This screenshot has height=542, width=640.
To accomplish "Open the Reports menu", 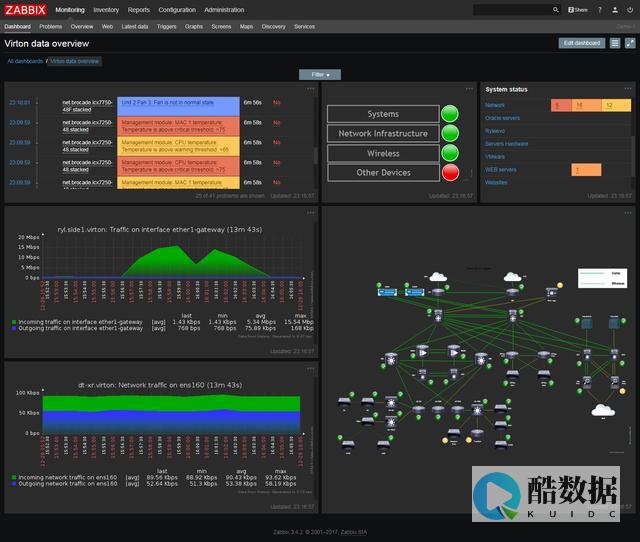I will coord(139,10).
